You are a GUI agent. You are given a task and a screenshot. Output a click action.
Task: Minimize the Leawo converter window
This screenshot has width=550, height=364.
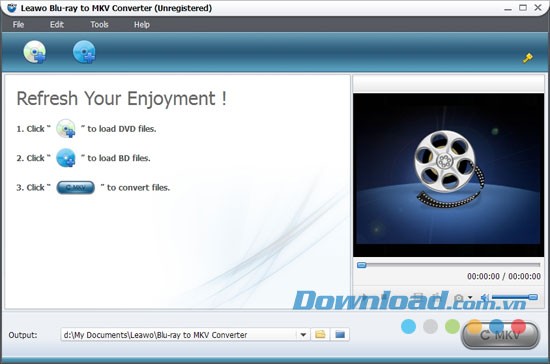tap(508, 8)
